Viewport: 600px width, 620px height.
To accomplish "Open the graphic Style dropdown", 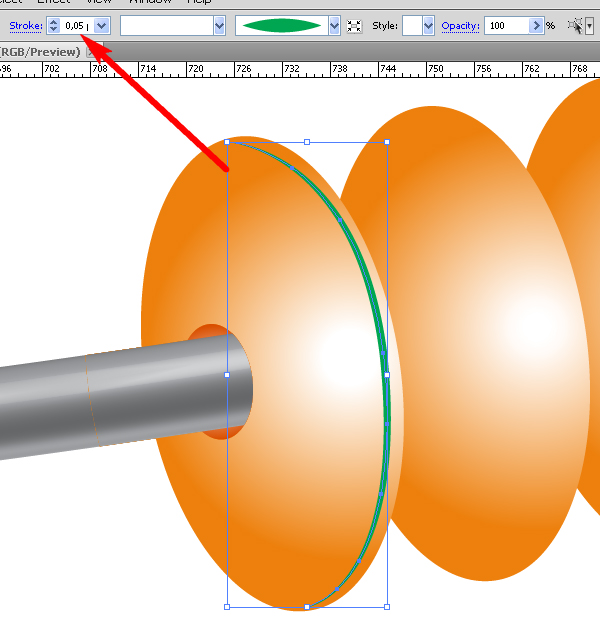I will coord(428,26).
